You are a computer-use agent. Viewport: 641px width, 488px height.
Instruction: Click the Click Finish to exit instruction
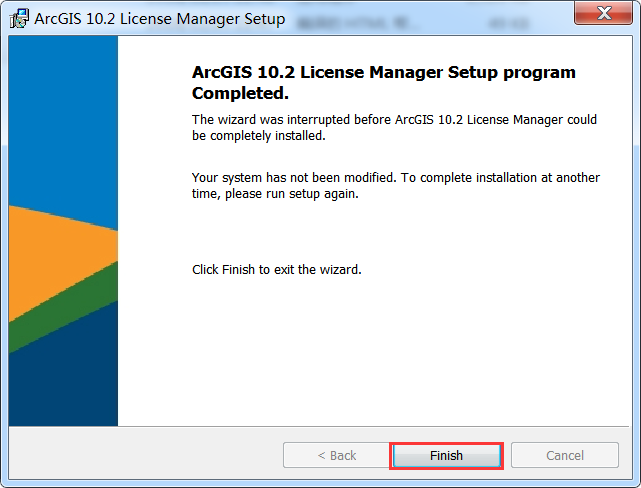coord(276,270)
